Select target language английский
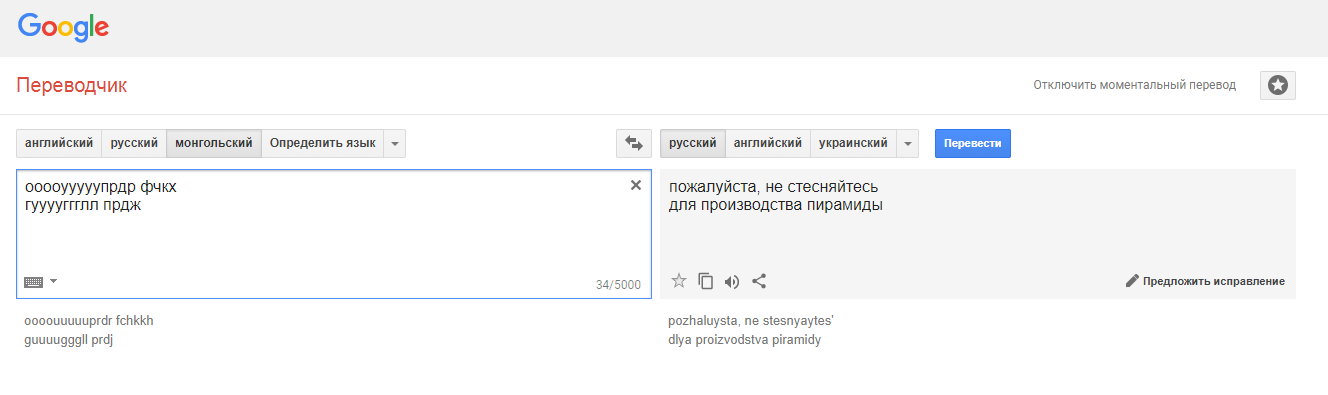The height and width of the screenshot is (395, 1328). tap(768, 143)
